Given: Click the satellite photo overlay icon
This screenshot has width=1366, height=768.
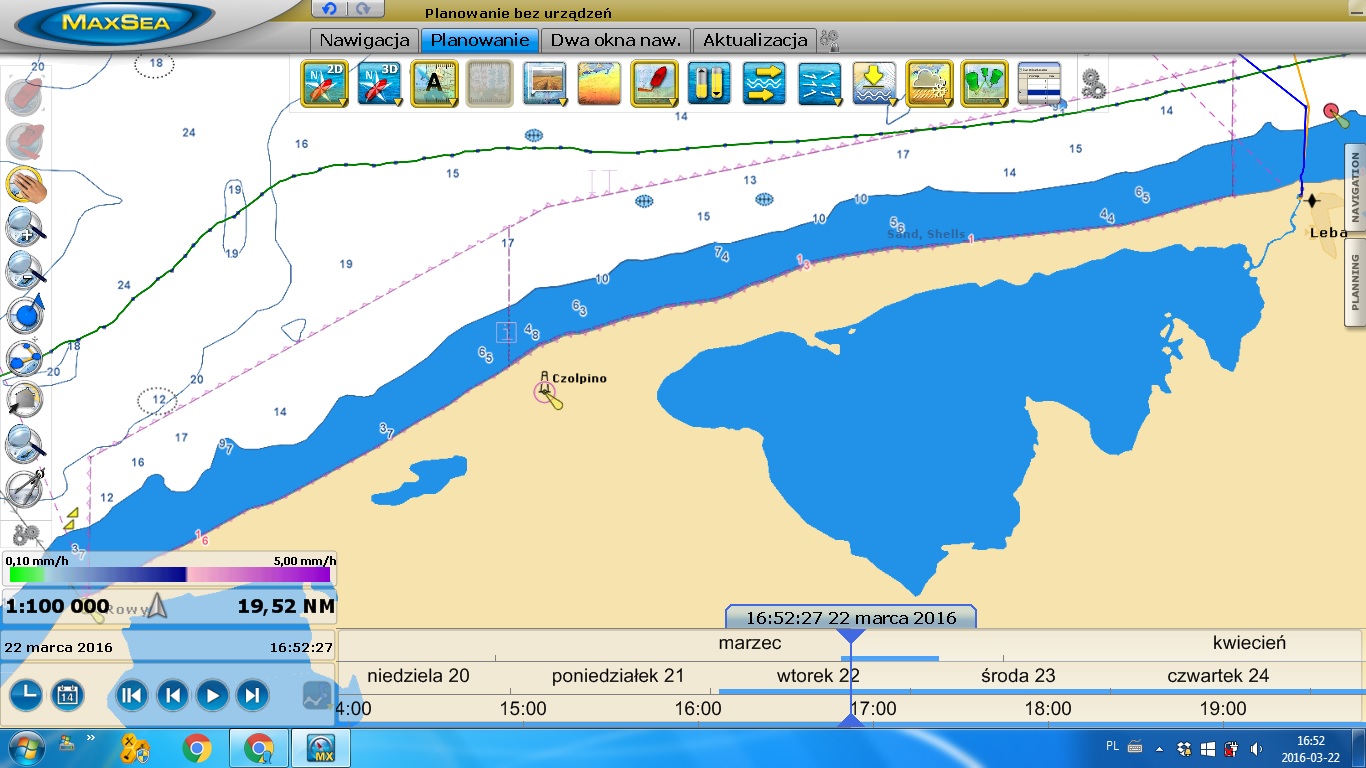Looking at the screenshot, I should coord(544,83).
